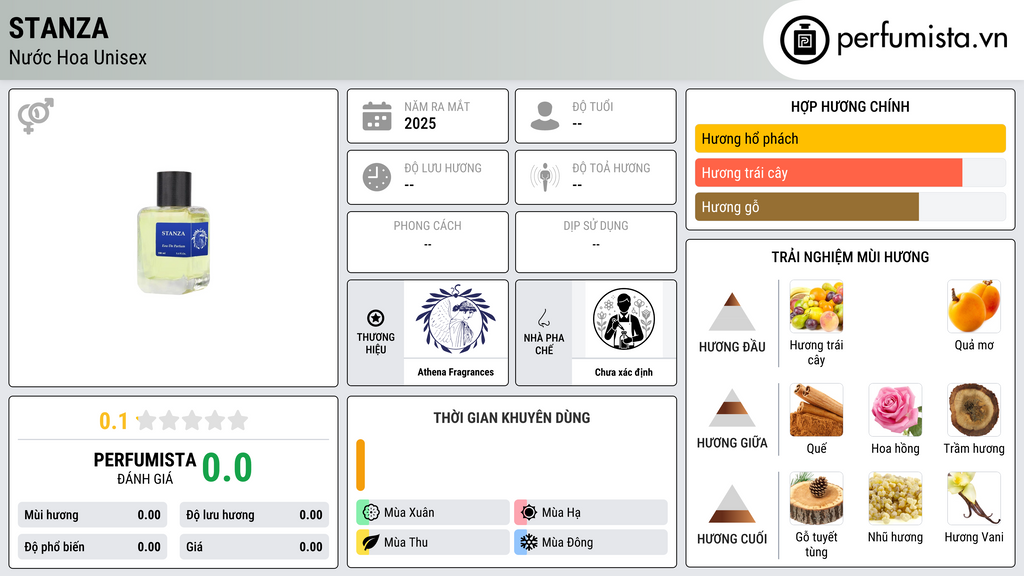Select the Hoa hồng rose note image
1024x576 pixels.
(x=895, y=409)
